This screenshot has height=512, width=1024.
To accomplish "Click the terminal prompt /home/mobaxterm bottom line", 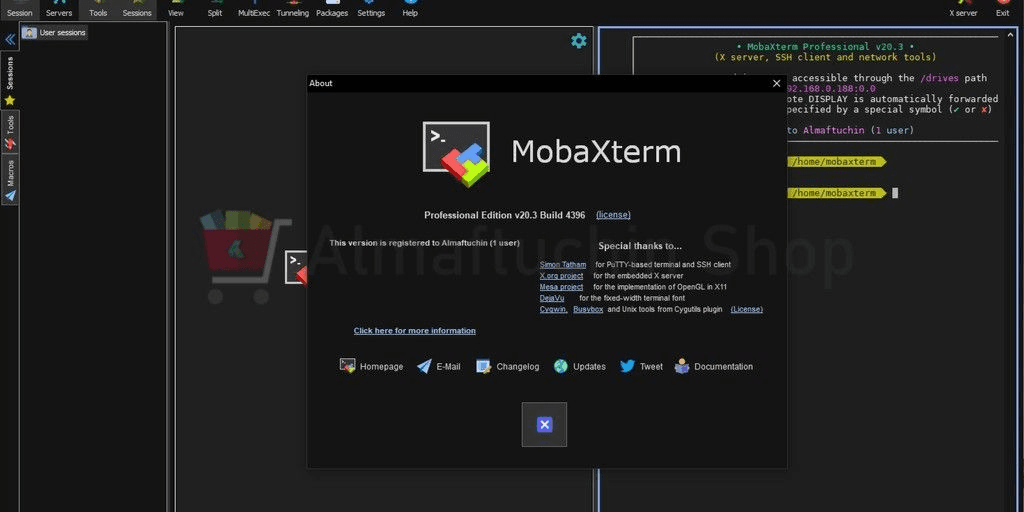I will (x=838, y=193).
